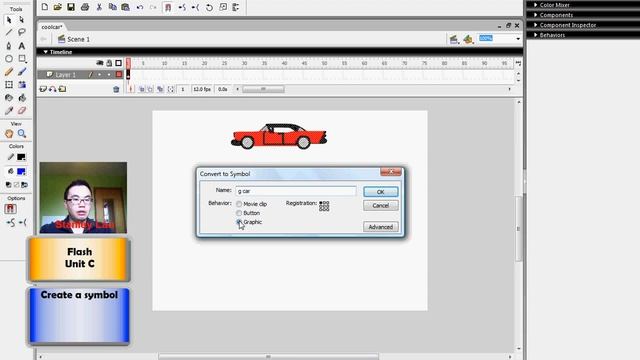Image resolution: width=640 pixels, height=360 pixels.
Task: Select the Eyedropper tool
Action: pyautogui.click(x=9, y=111)
